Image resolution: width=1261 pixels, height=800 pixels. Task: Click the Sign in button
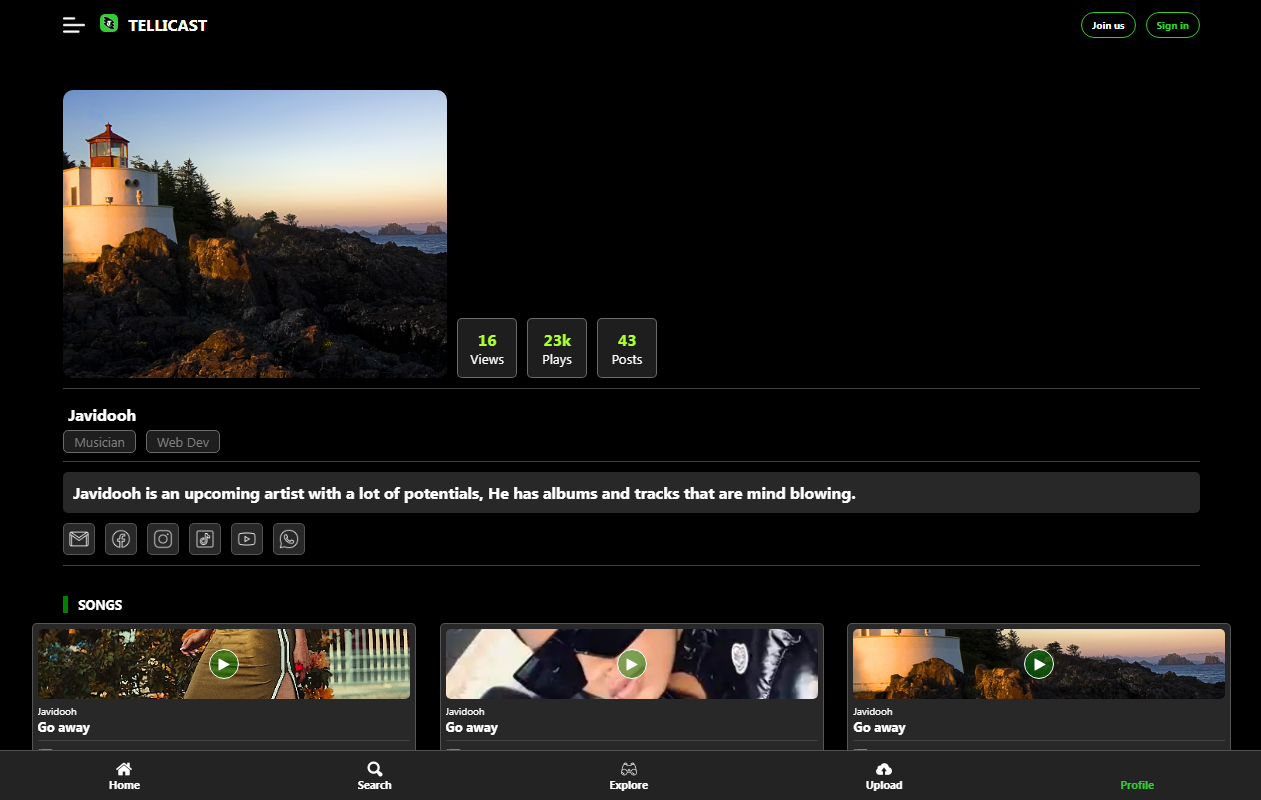[x=1172, y=25]
